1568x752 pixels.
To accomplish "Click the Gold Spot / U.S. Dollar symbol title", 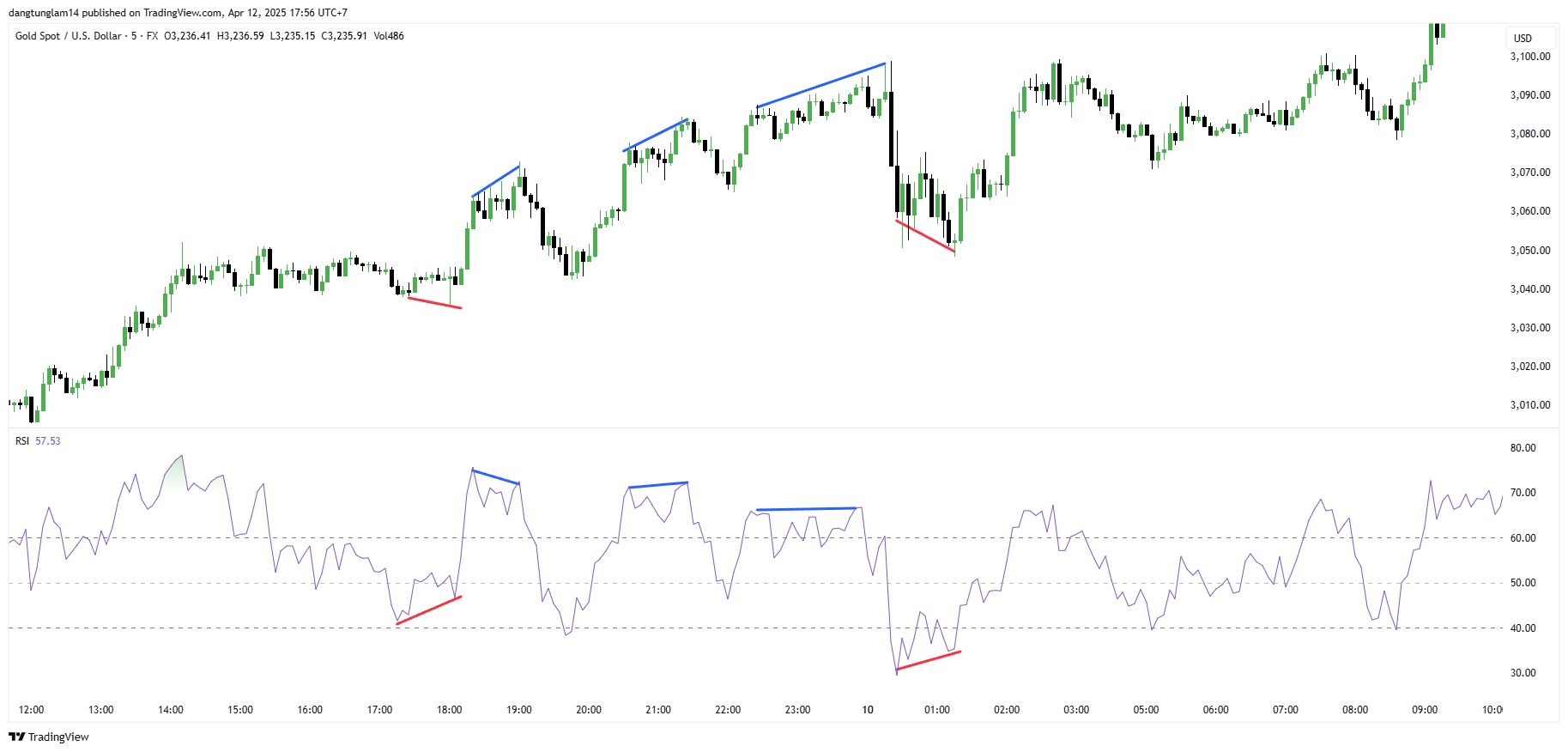I will [x=69, y=36].
